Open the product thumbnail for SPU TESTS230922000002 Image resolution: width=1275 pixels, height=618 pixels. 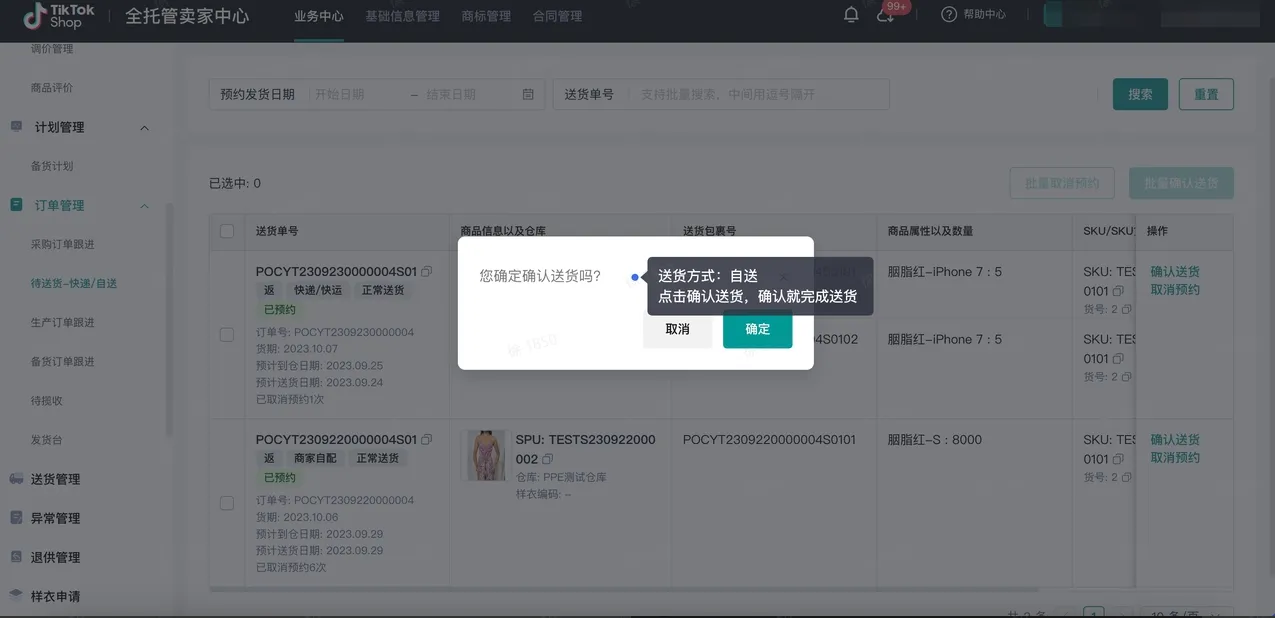pyautogui.click(x=487, y=455)
